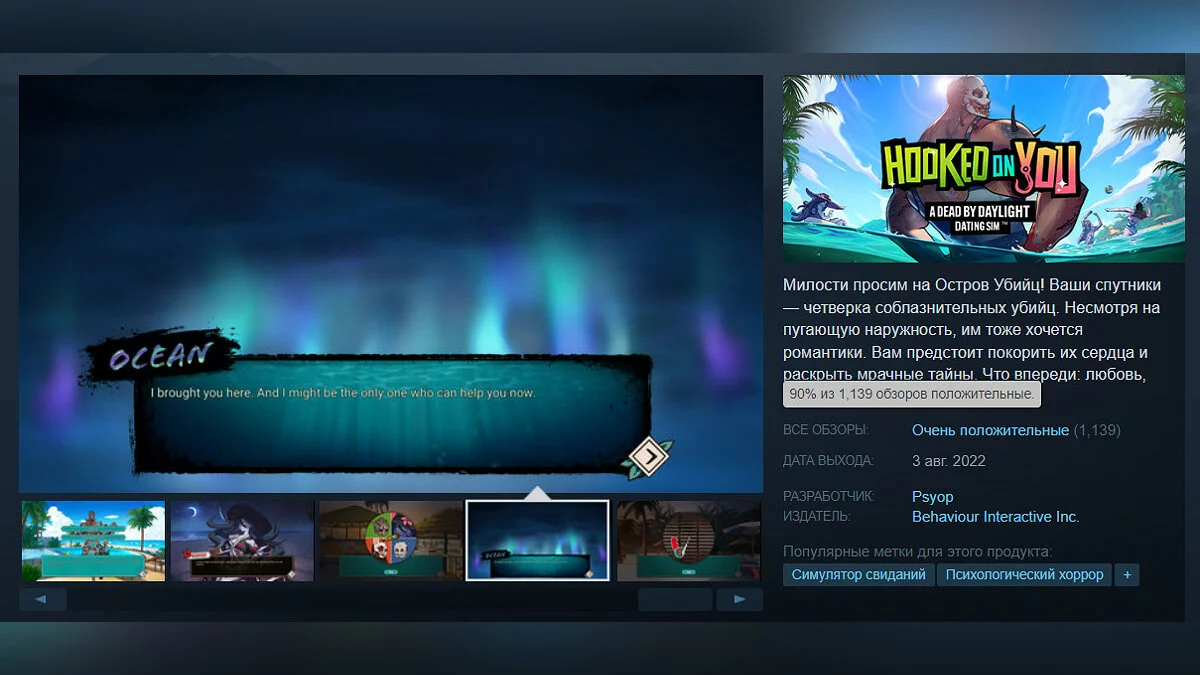Click the 'РАЗРАБОТЧИК:' label
Image resolution: width=1200 pixels, height=675 pixels.
[829, 496]
